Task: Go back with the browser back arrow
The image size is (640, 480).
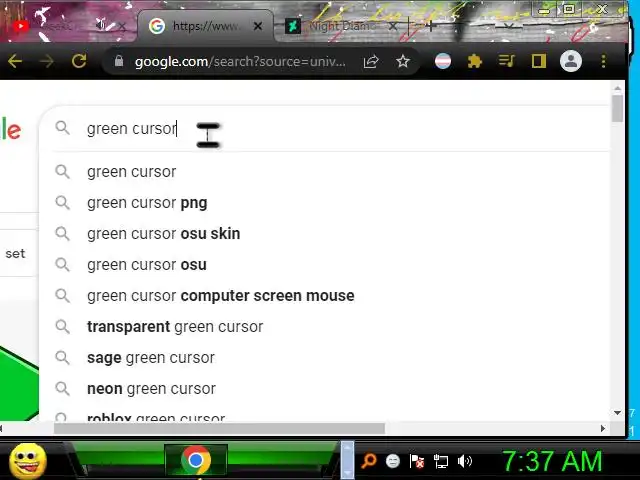Action: point(15,61)
